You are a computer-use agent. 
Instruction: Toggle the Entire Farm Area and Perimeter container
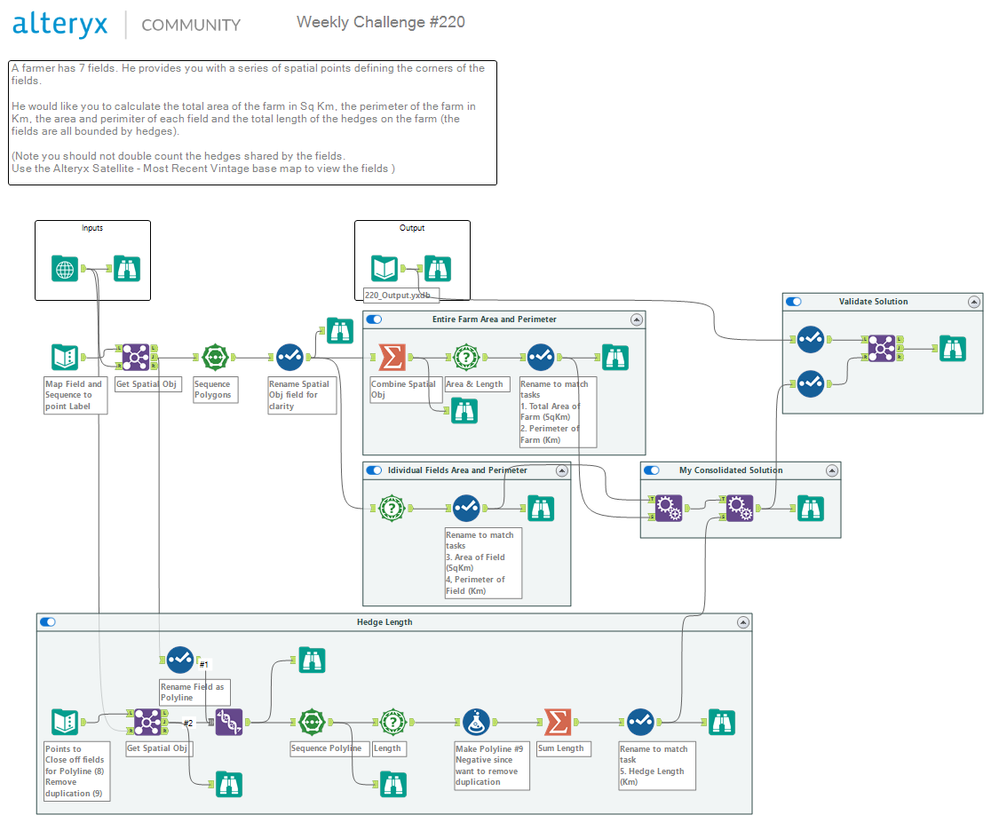pyautogui.click(x=374, y=319)
